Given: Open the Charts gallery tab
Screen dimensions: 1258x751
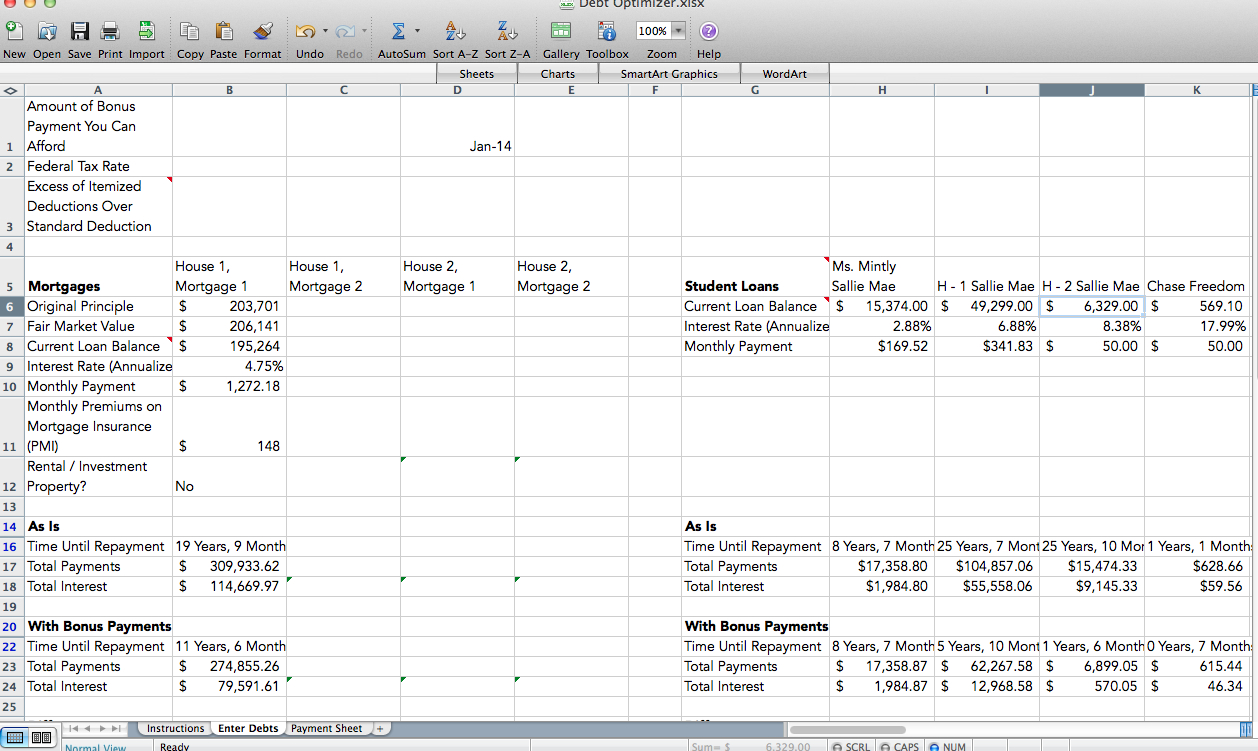Looking at the screenshot, I should 558,73.
